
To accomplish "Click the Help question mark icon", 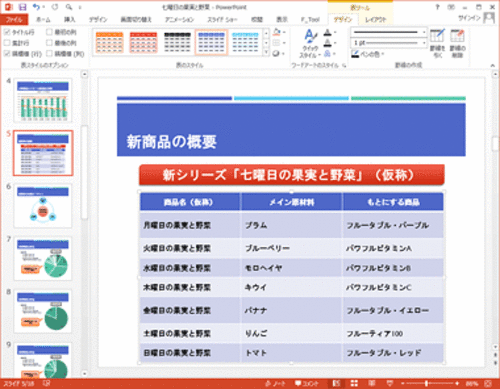I will click(437, 7).
